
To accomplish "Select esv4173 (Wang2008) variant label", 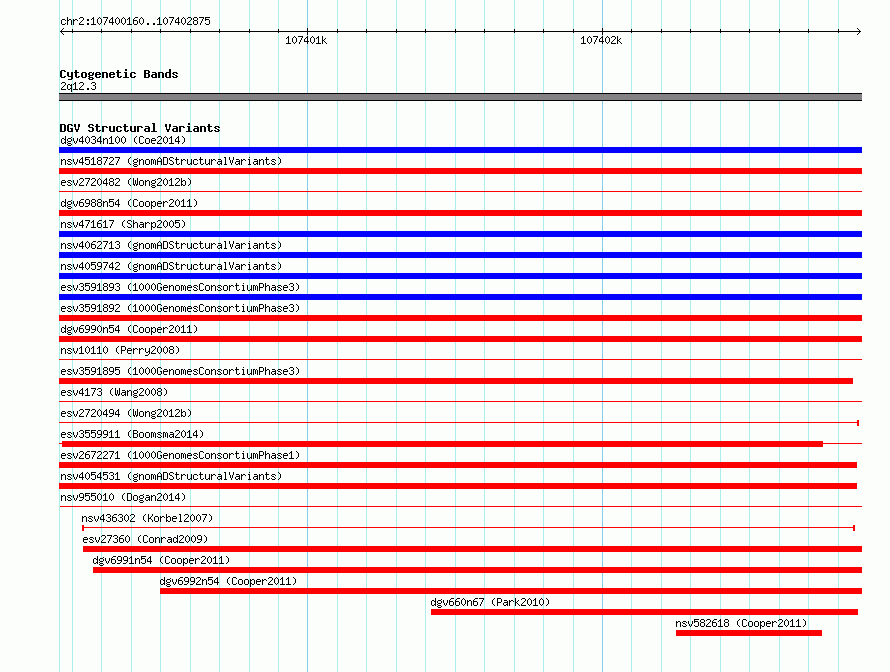I will pos(114,392).
